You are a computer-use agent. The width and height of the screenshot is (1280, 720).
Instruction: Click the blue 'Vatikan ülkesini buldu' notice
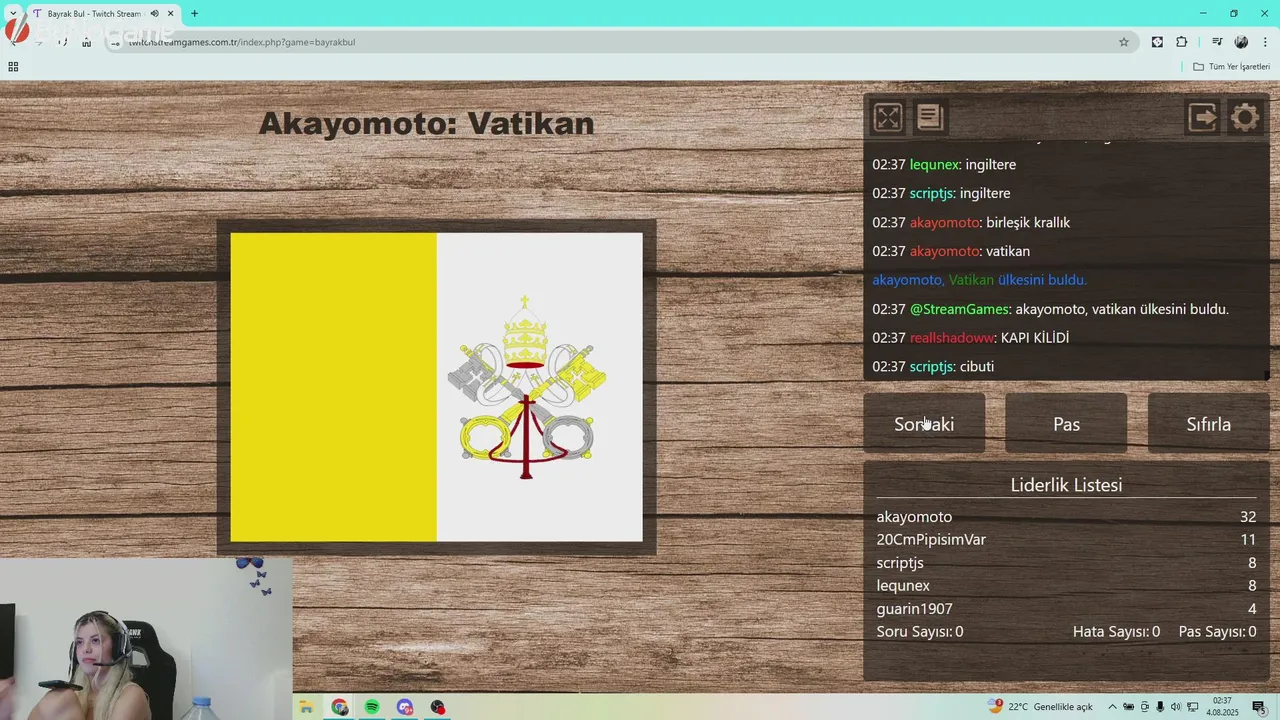pyautogui.click(x=979, y=280)
